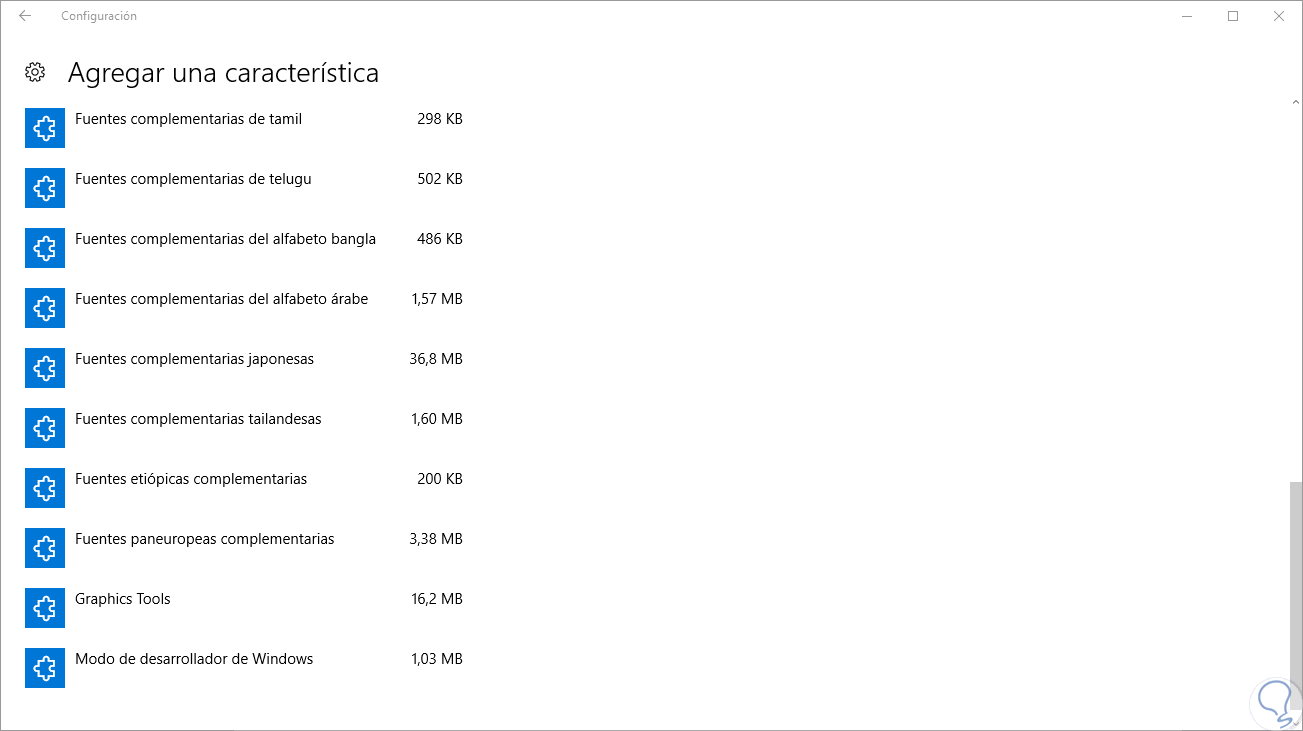Viewport: 1303px width, 731px height.
Task: Select the Modo de desarrollador icon
Action: pyautogui.click(x=45, y=669)
